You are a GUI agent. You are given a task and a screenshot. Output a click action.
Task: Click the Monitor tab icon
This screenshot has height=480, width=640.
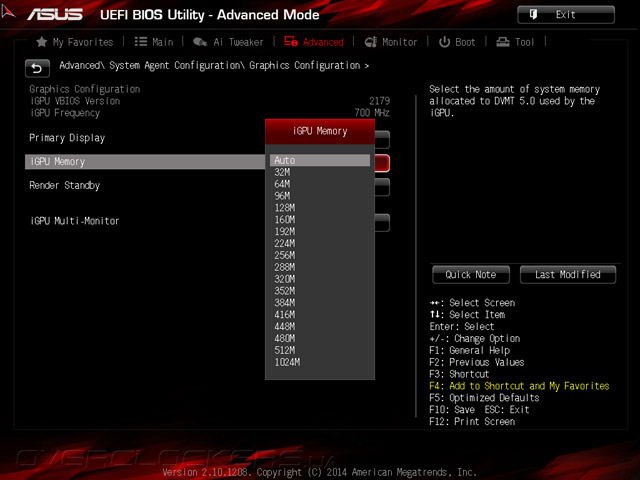click(371, 42)
